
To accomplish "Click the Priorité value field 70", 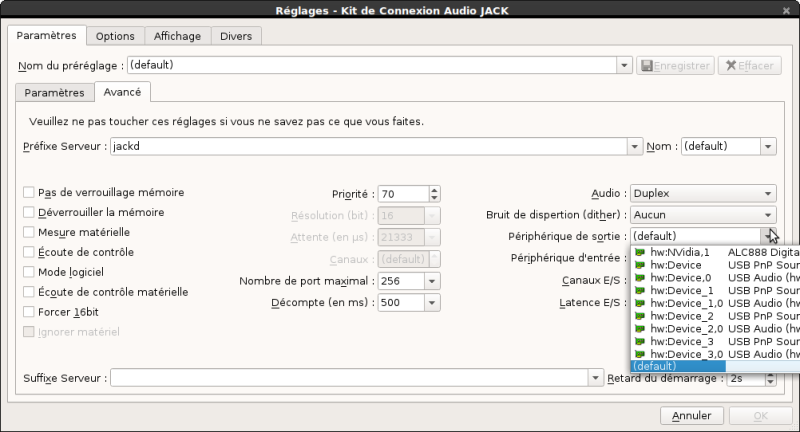I will [403, 194].
